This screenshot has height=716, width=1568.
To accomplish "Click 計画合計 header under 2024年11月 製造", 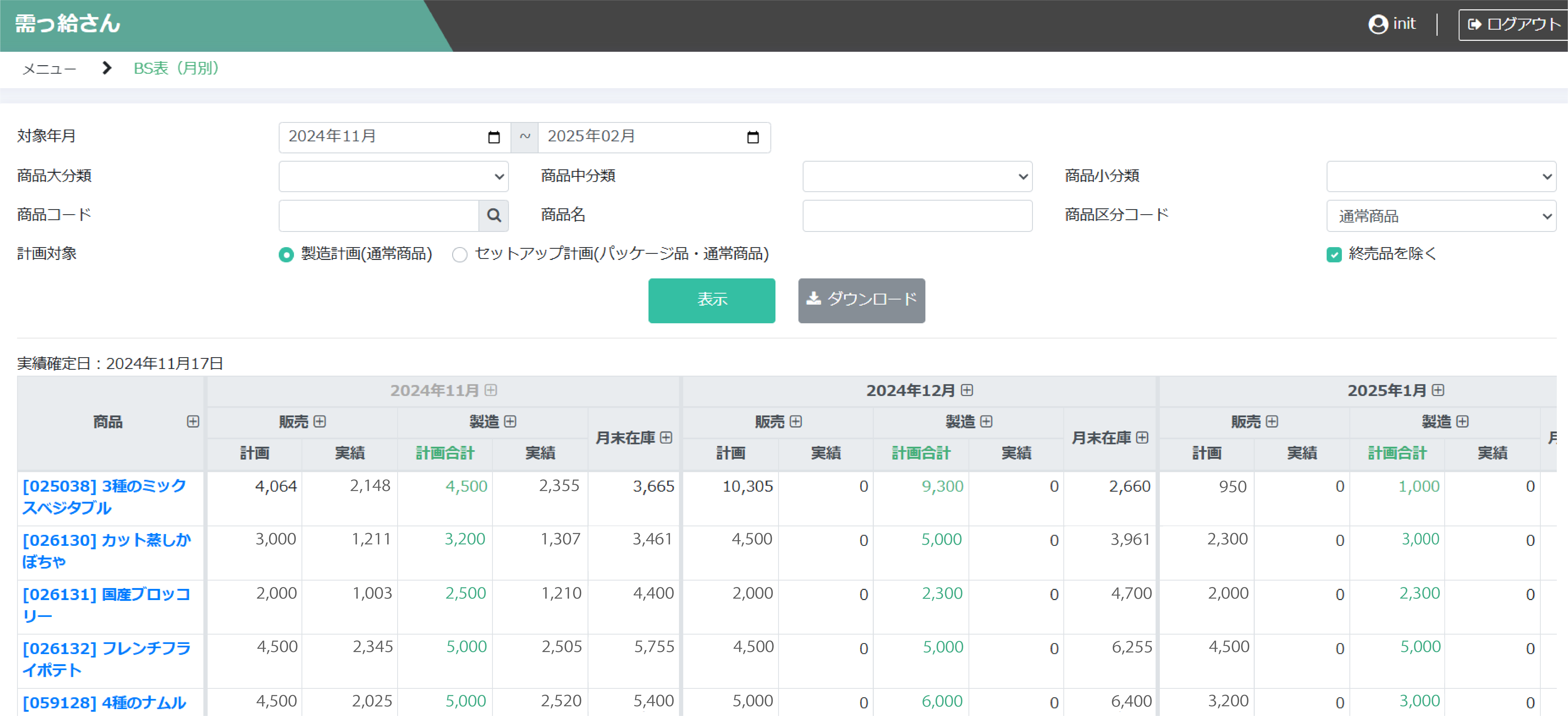I will (x=445, y=453).
